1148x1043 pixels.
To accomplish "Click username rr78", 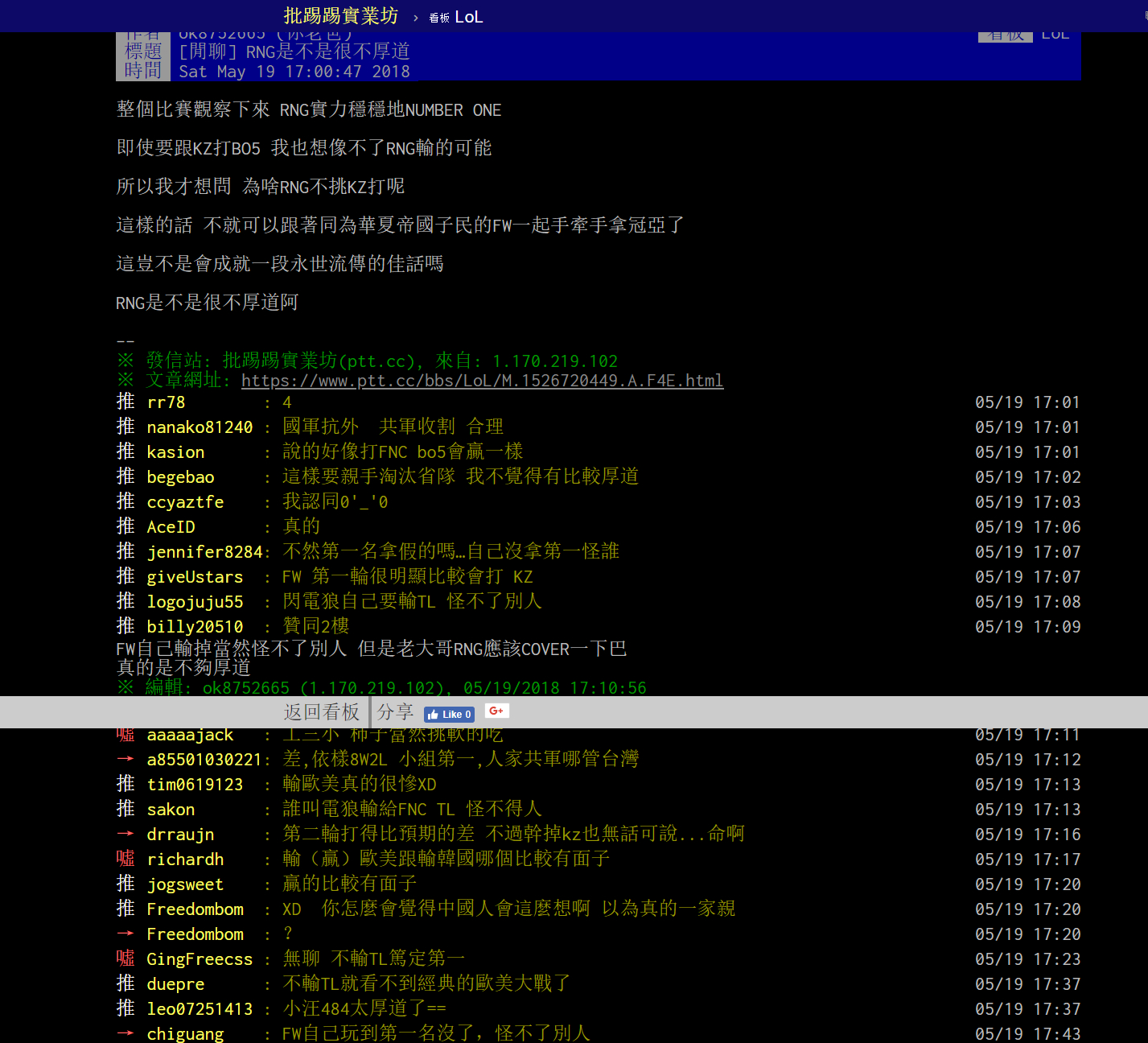I will [x=166, y=402].
